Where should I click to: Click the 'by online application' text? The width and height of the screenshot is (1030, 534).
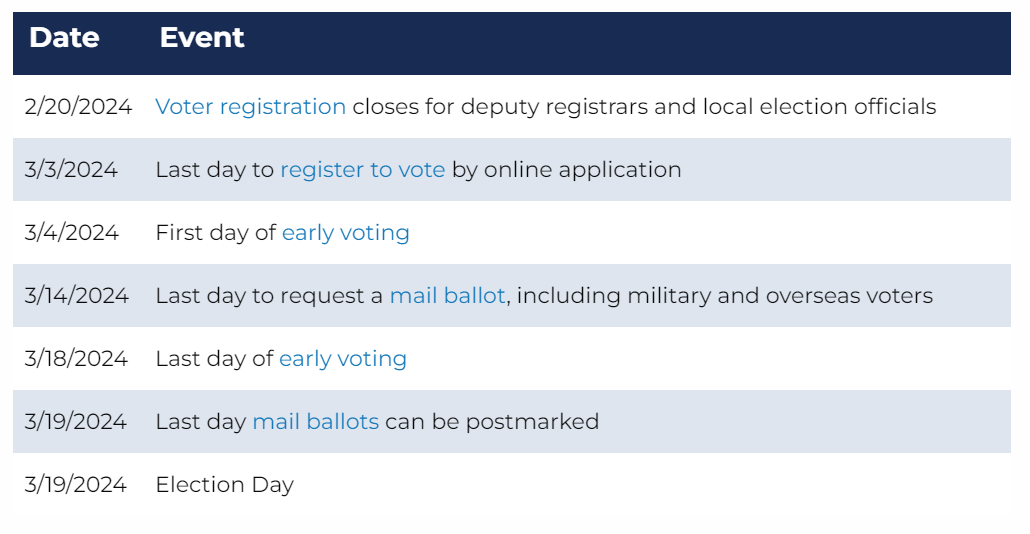point(566,170)
